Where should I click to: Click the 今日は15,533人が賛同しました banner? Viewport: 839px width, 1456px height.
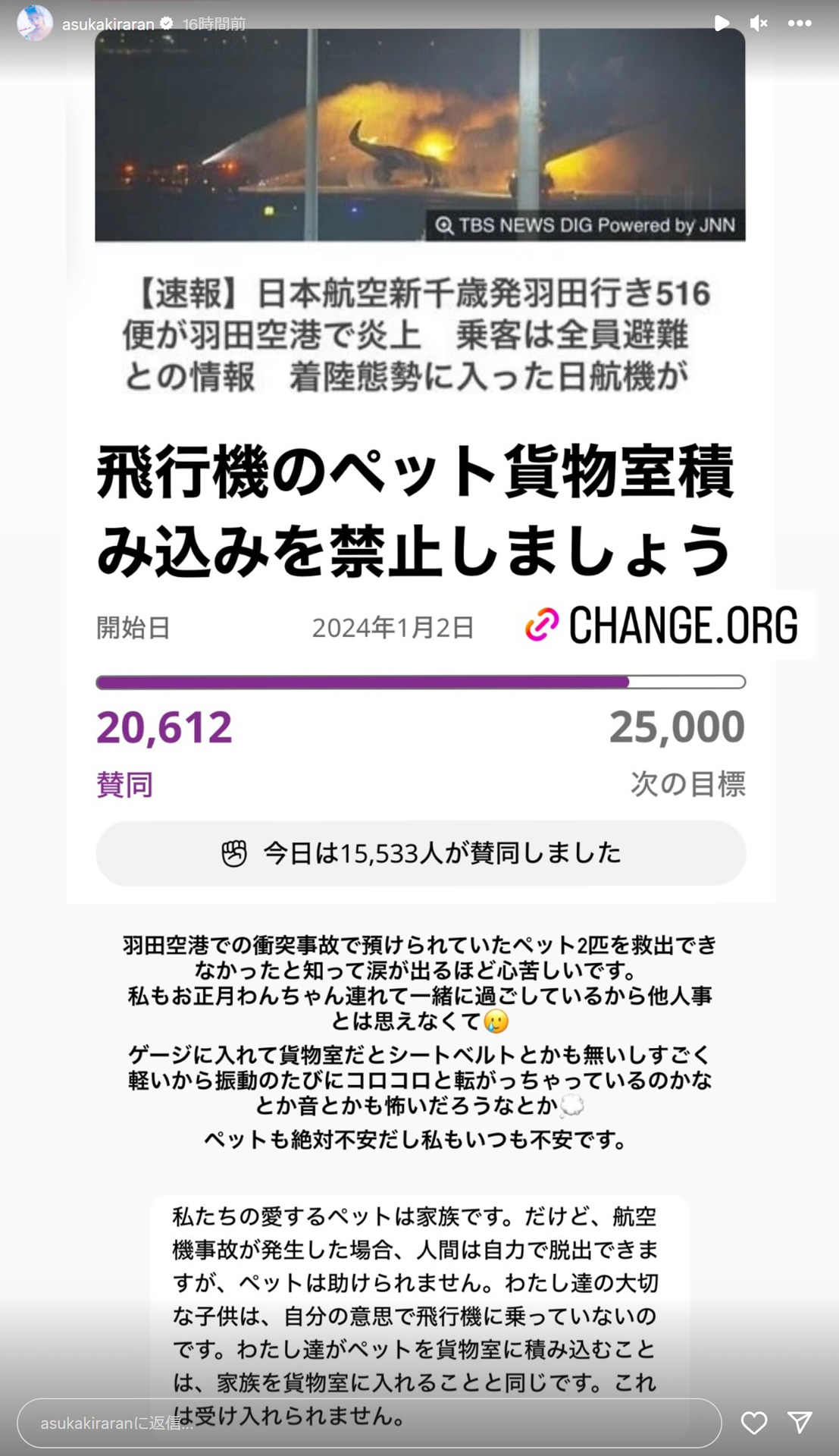421,853
